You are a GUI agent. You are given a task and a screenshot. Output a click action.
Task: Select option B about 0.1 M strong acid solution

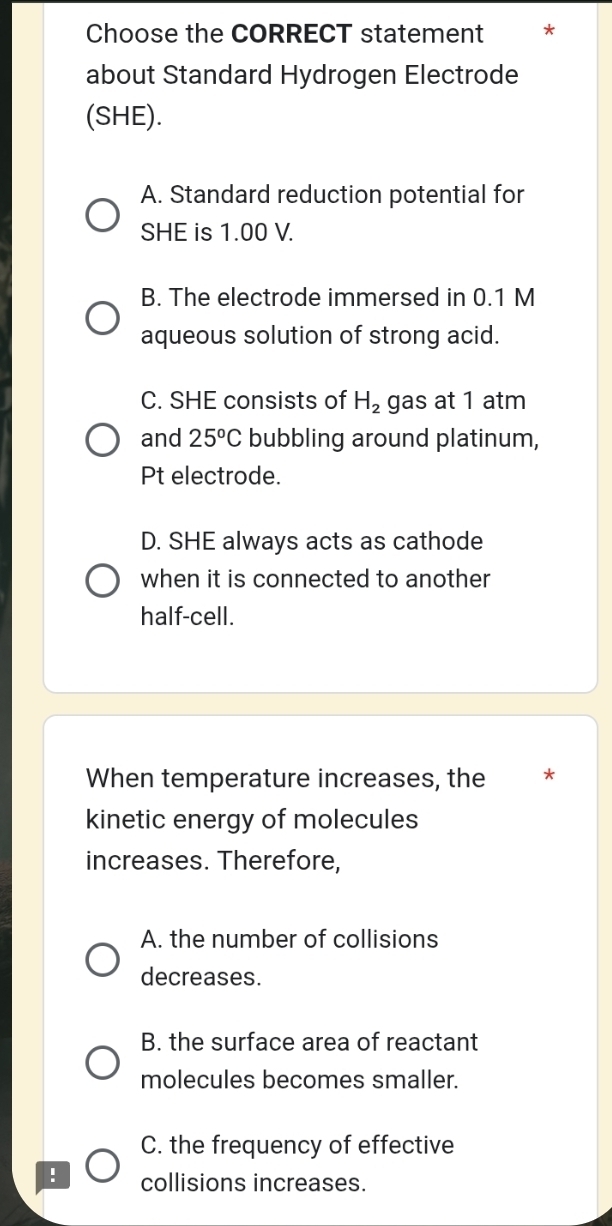[x=102, y=316]
